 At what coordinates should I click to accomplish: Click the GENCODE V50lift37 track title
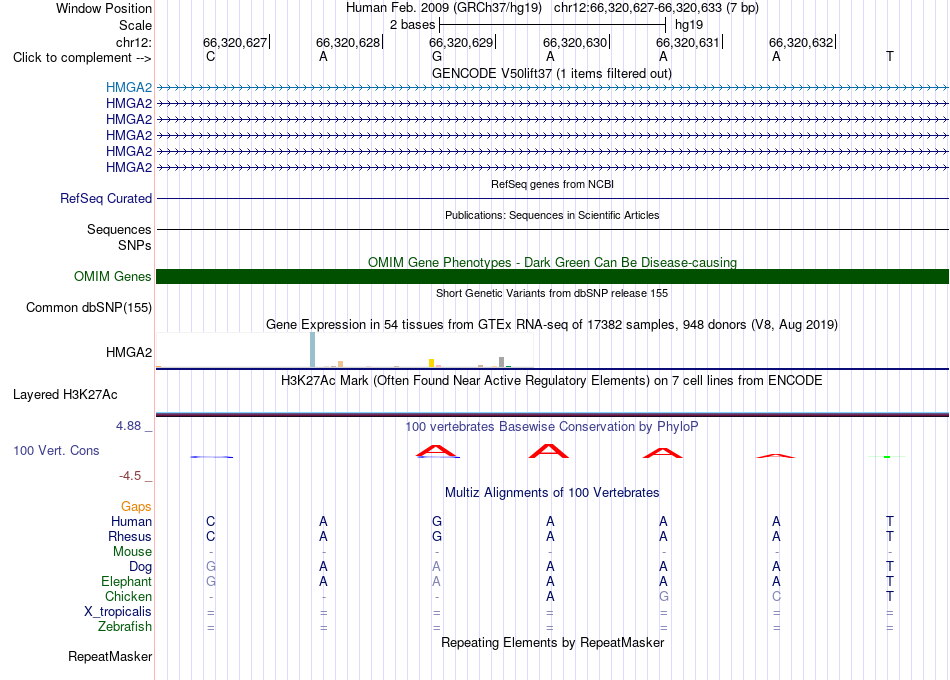552,73
